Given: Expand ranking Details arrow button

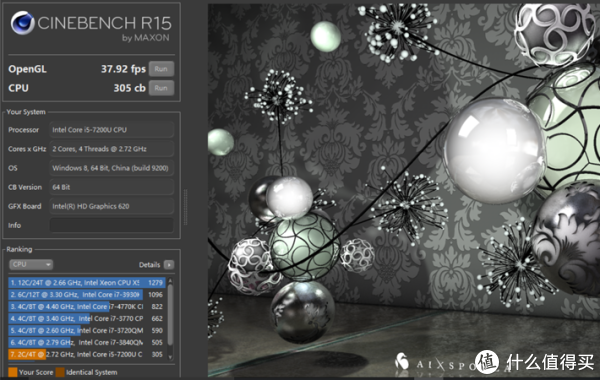Looking at the screenshot, I should (x=169, y=265).
